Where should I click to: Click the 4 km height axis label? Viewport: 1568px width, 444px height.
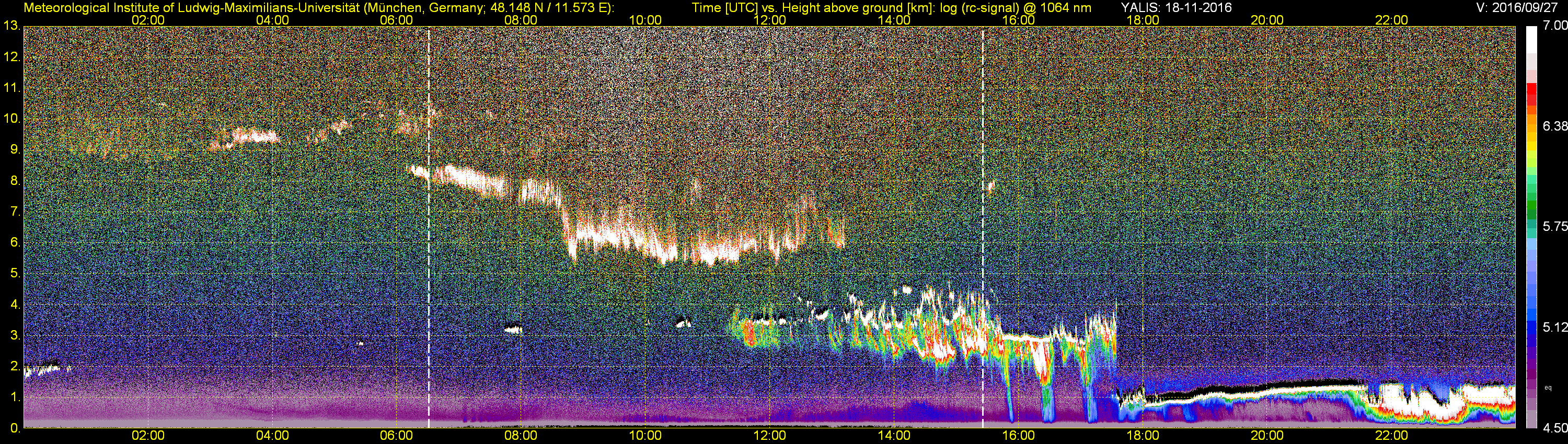[x=14, y=304]
